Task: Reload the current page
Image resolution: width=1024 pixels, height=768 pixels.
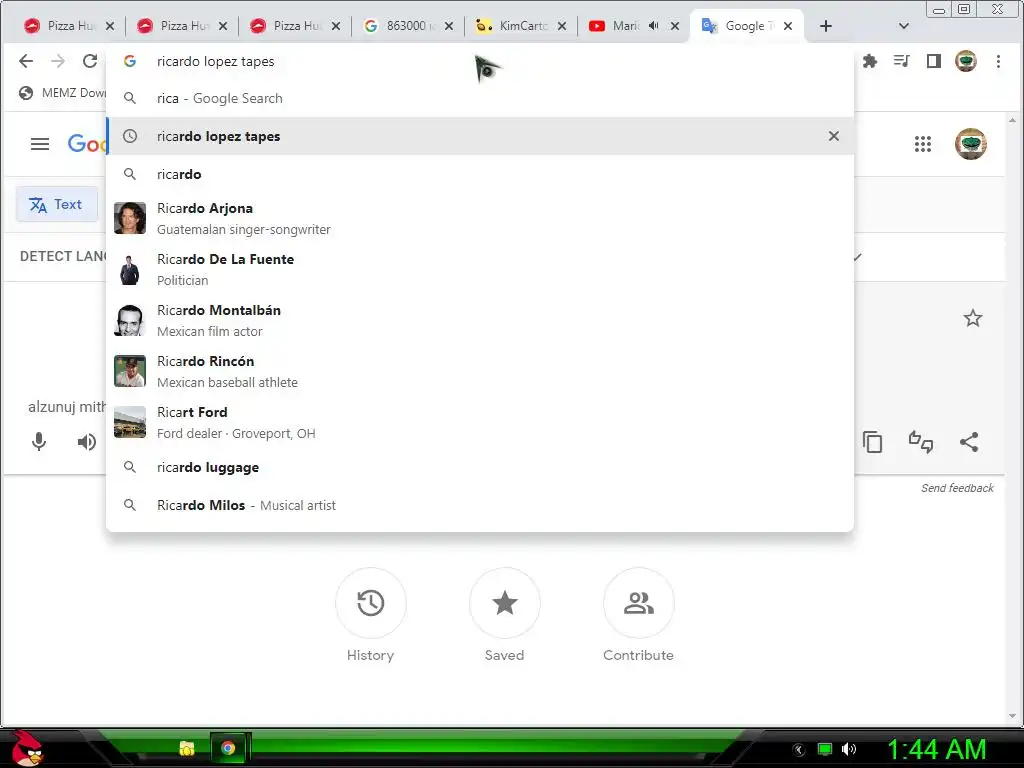Action: point(90,61)
